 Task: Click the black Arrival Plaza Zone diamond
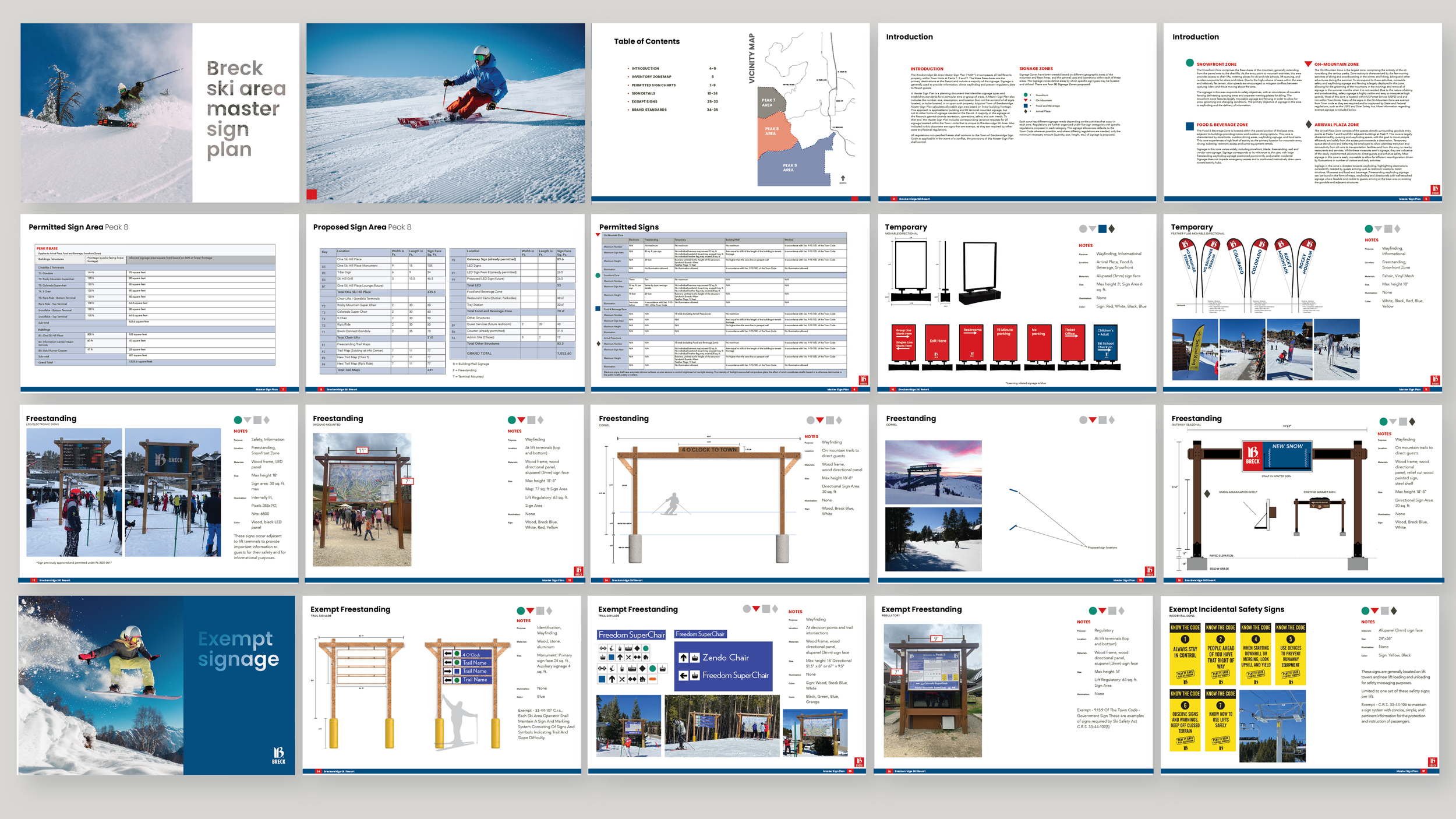[1309, 124]
